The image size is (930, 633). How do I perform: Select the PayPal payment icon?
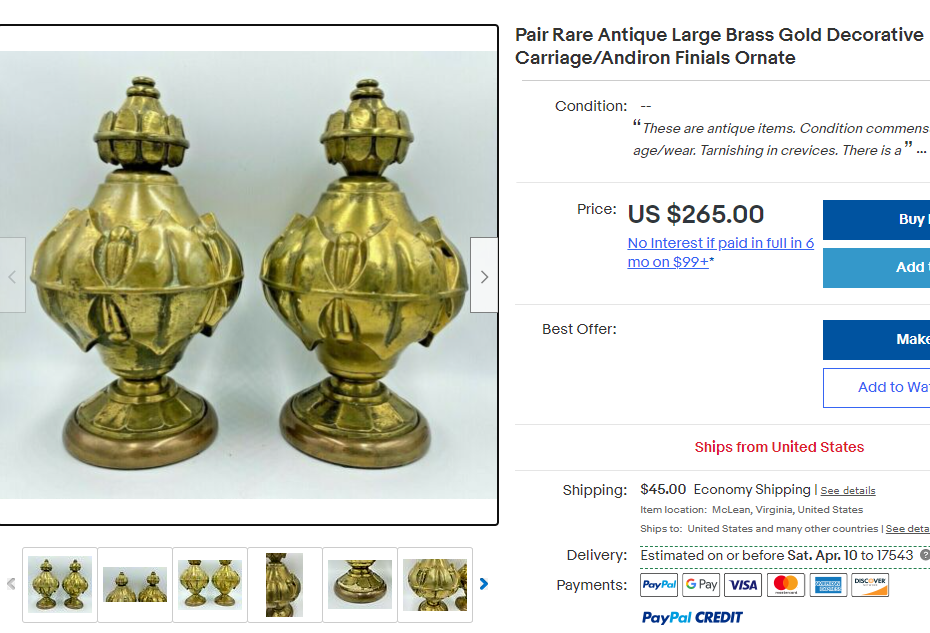[659, 585]
